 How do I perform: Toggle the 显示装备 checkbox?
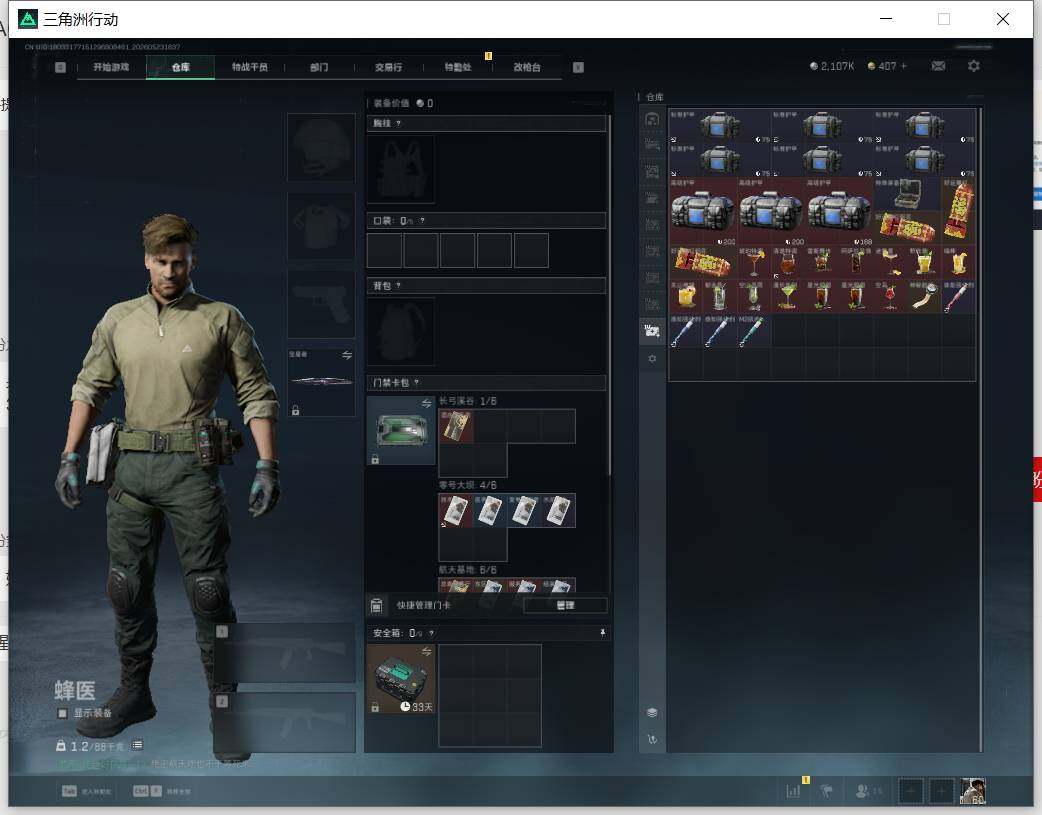tap(62, 713)
